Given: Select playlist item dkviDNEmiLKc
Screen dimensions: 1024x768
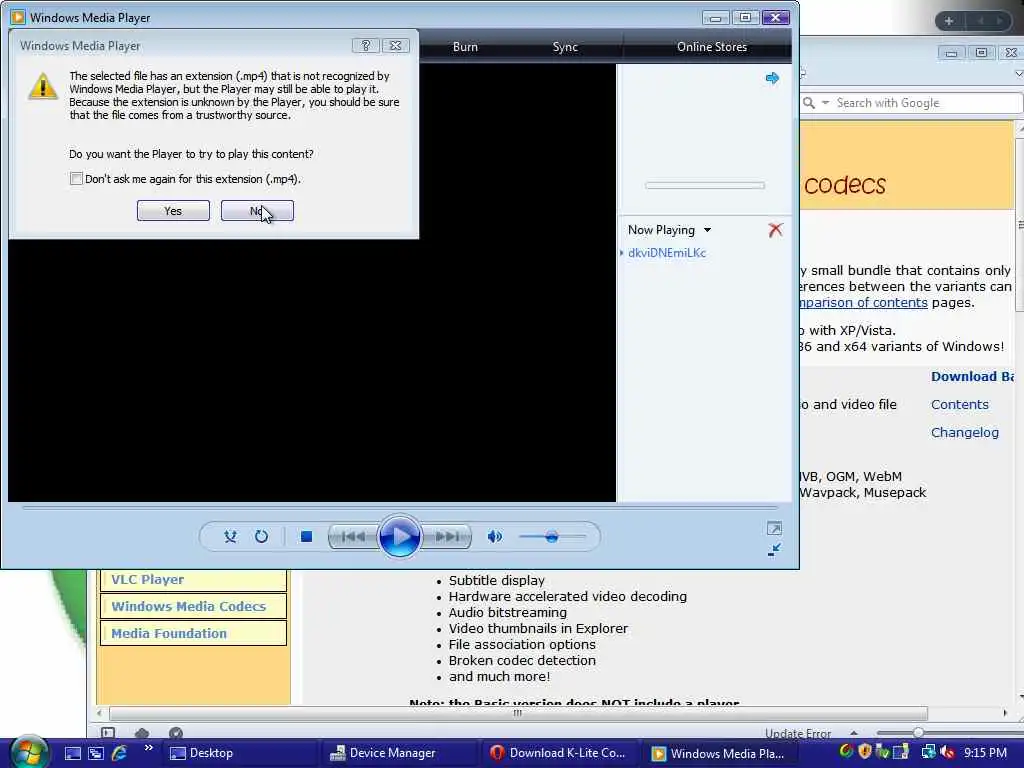Looking at the screenshot, I should click(667, 253).
